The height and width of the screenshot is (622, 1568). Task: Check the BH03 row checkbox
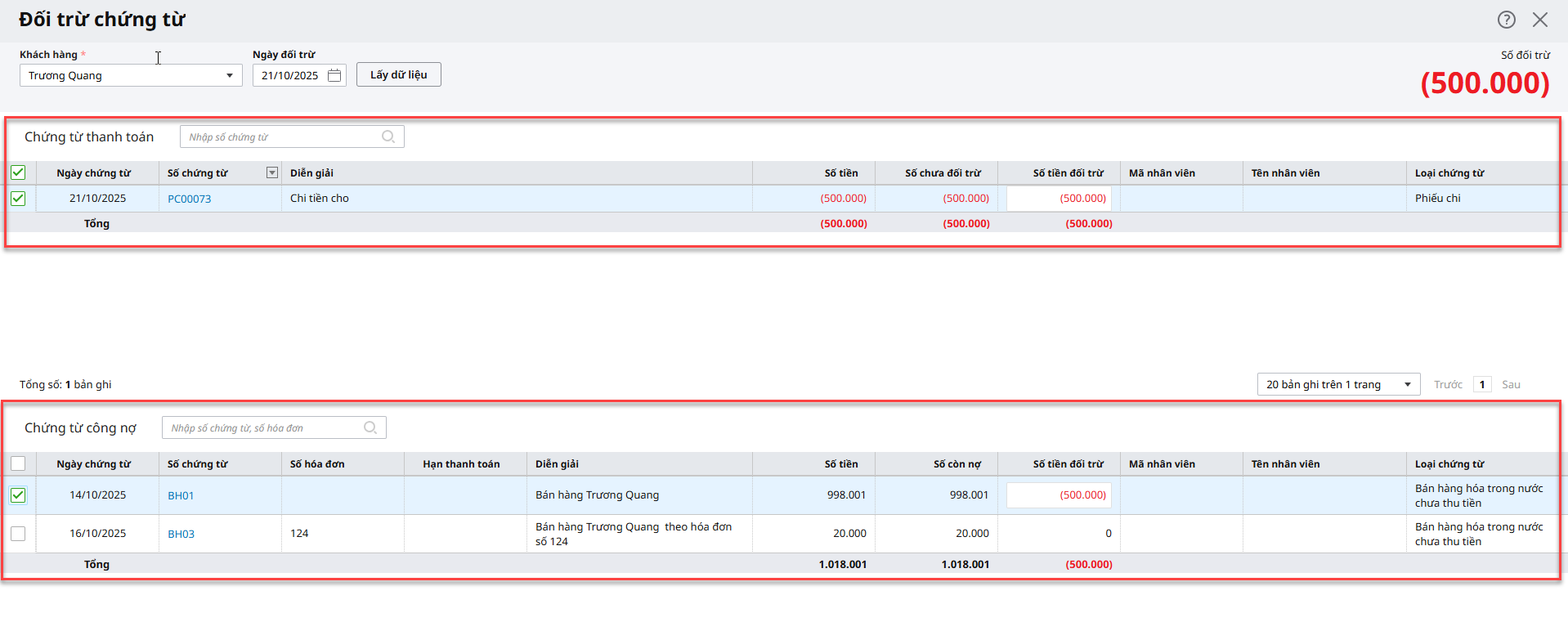click(18, 534)
